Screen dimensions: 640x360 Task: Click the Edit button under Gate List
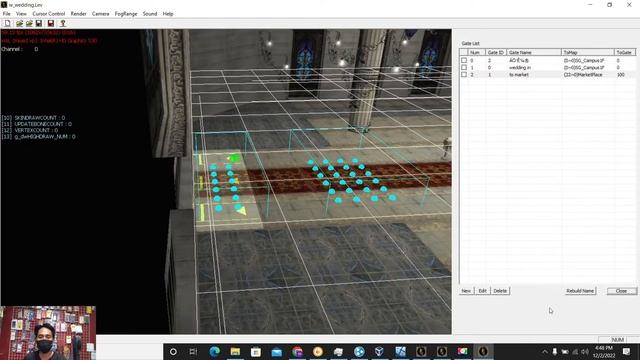coord(482,291)
